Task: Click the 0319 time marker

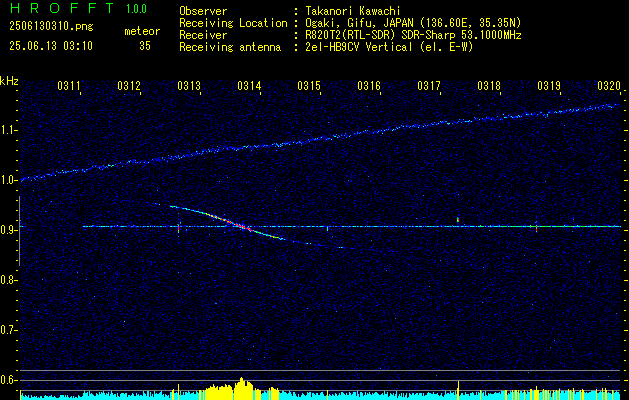Action: [x=549, y=85]
